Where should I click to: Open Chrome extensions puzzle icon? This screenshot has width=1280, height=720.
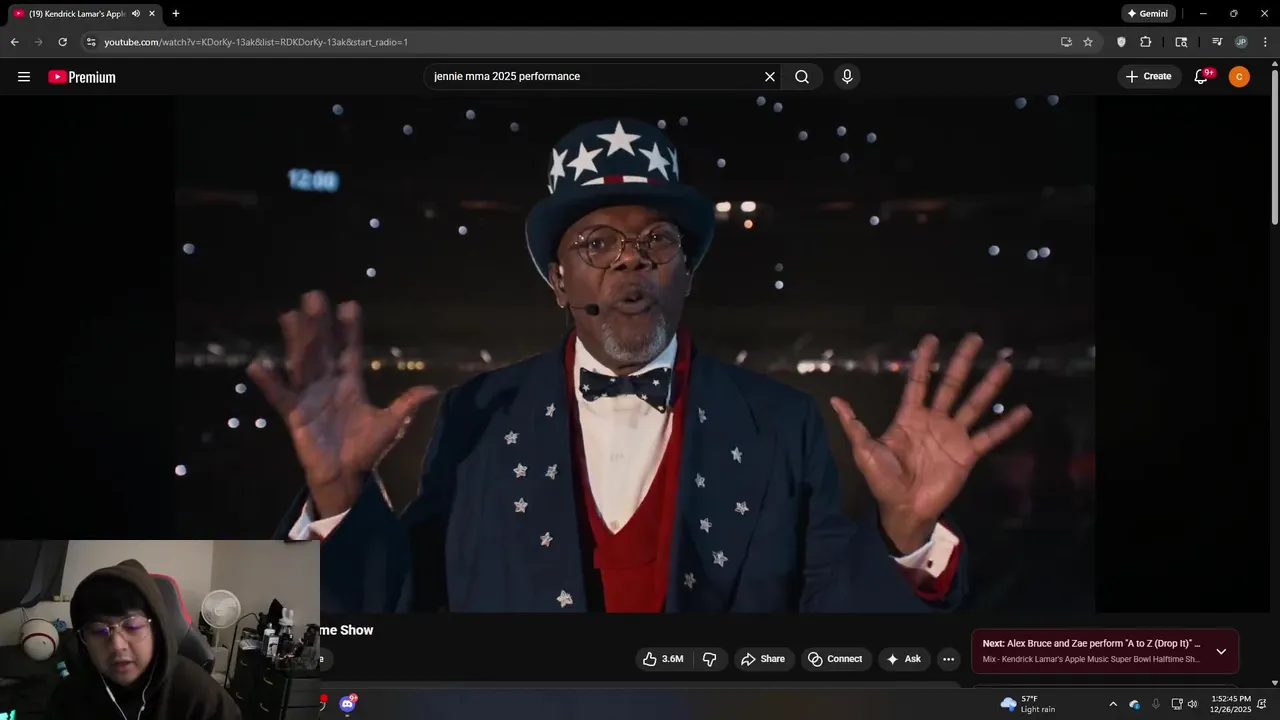pyautogui.click(x=1146, y=42)
